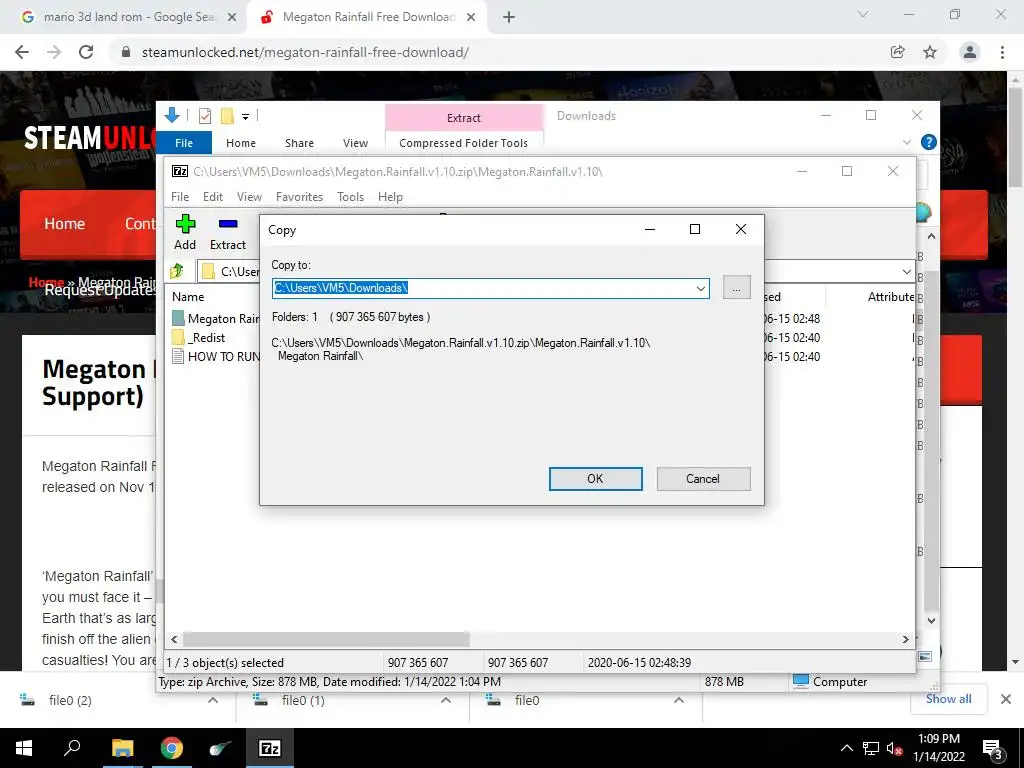This screenshot has height=768, width=1024.
Task: Click the Home link on Steamunlocked site
Action: coord(64,223)
